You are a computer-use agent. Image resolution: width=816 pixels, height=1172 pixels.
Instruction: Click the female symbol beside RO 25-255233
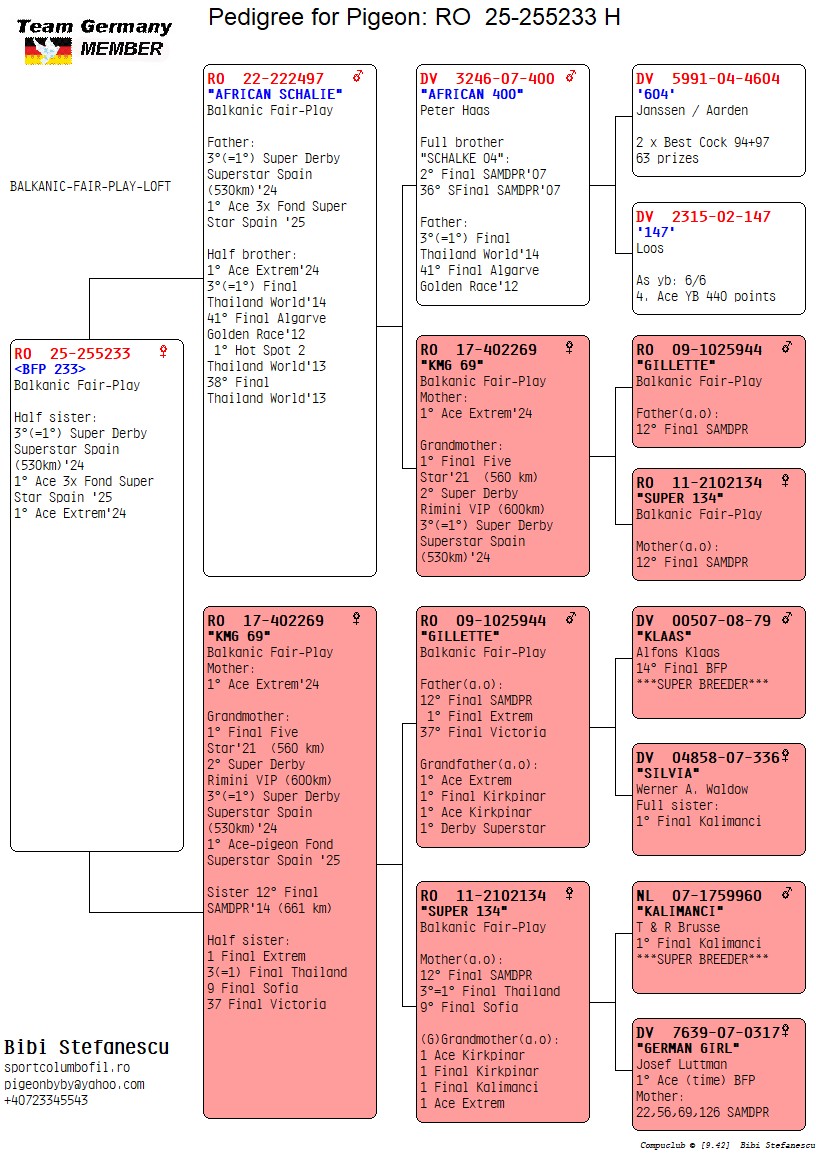pyautogui.click(x=163, y=352)
